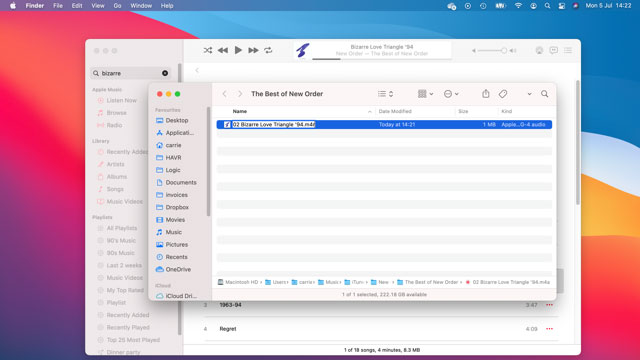Open the Finder menu
This screenshot has height=360, width=640.
coord(35,6)
